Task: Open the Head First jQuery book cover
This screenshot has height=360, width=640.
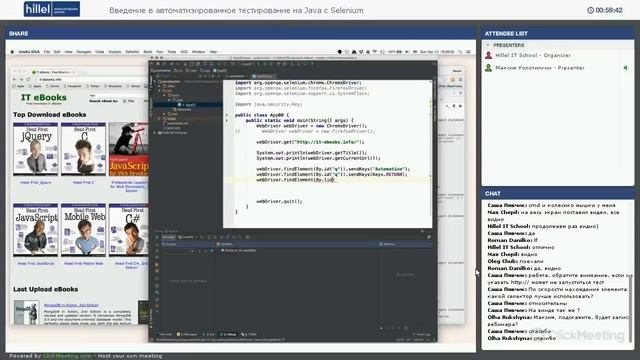Action: click(x=36, y=149)
